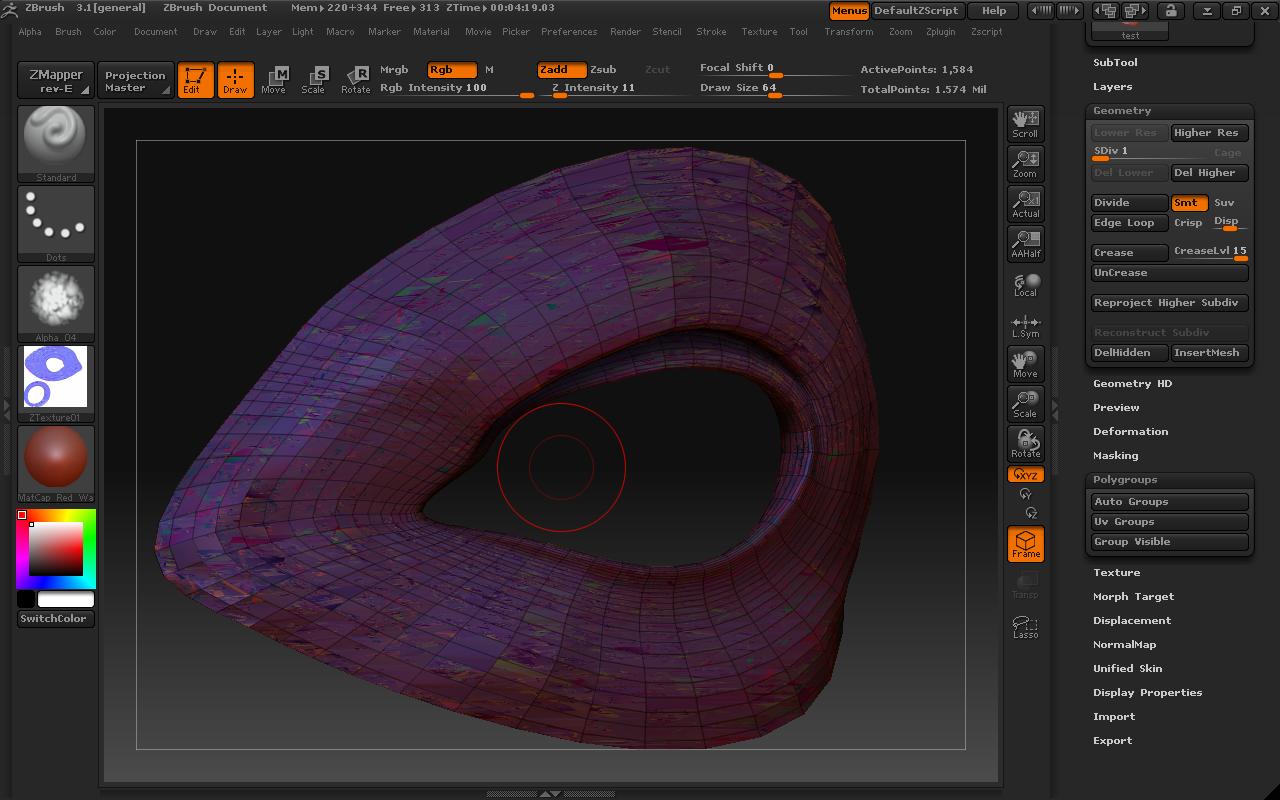Open the MatCap Red Wax material picker
Screen dimensions: 1280x800
pos(56,464)
